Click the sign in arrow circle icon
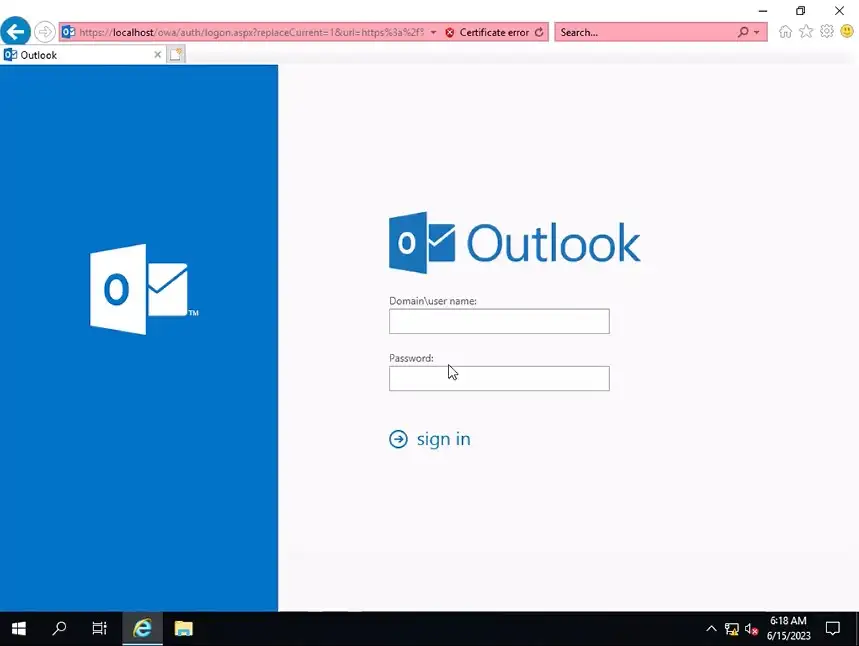This screenshot has height=646, width=859. click(x=398, y=439)
